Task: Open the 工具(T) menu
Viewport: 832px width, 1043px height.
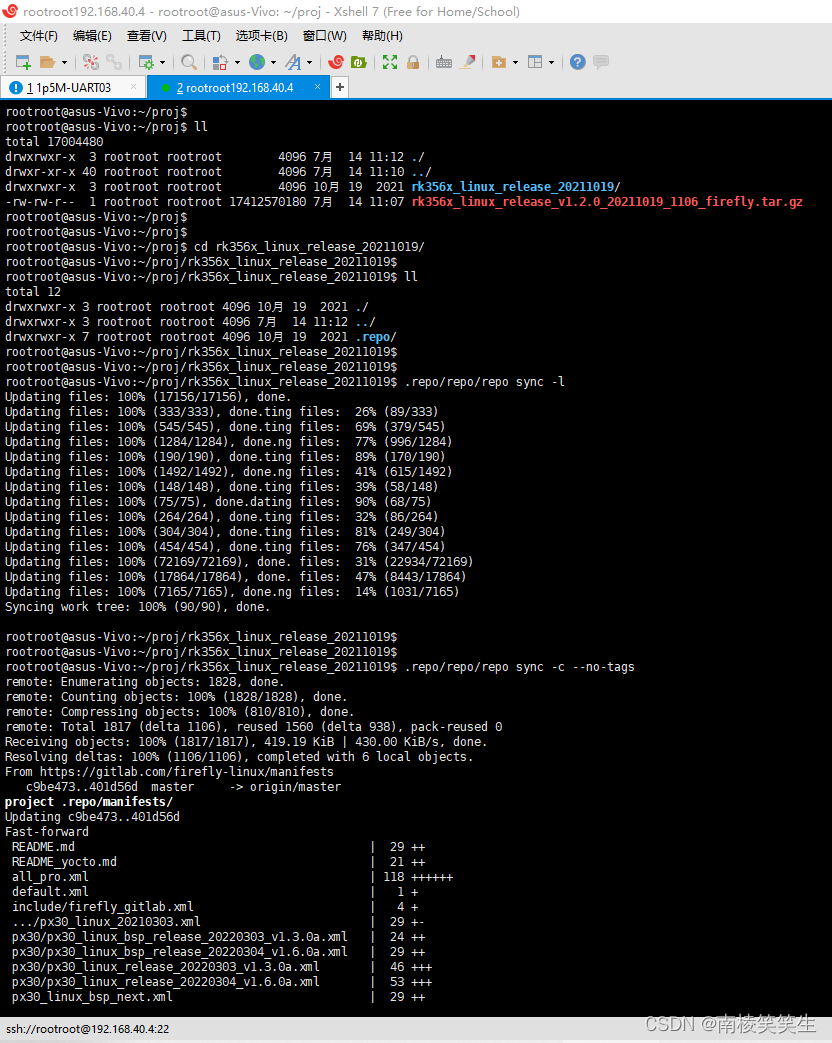Action: (201, 36)
